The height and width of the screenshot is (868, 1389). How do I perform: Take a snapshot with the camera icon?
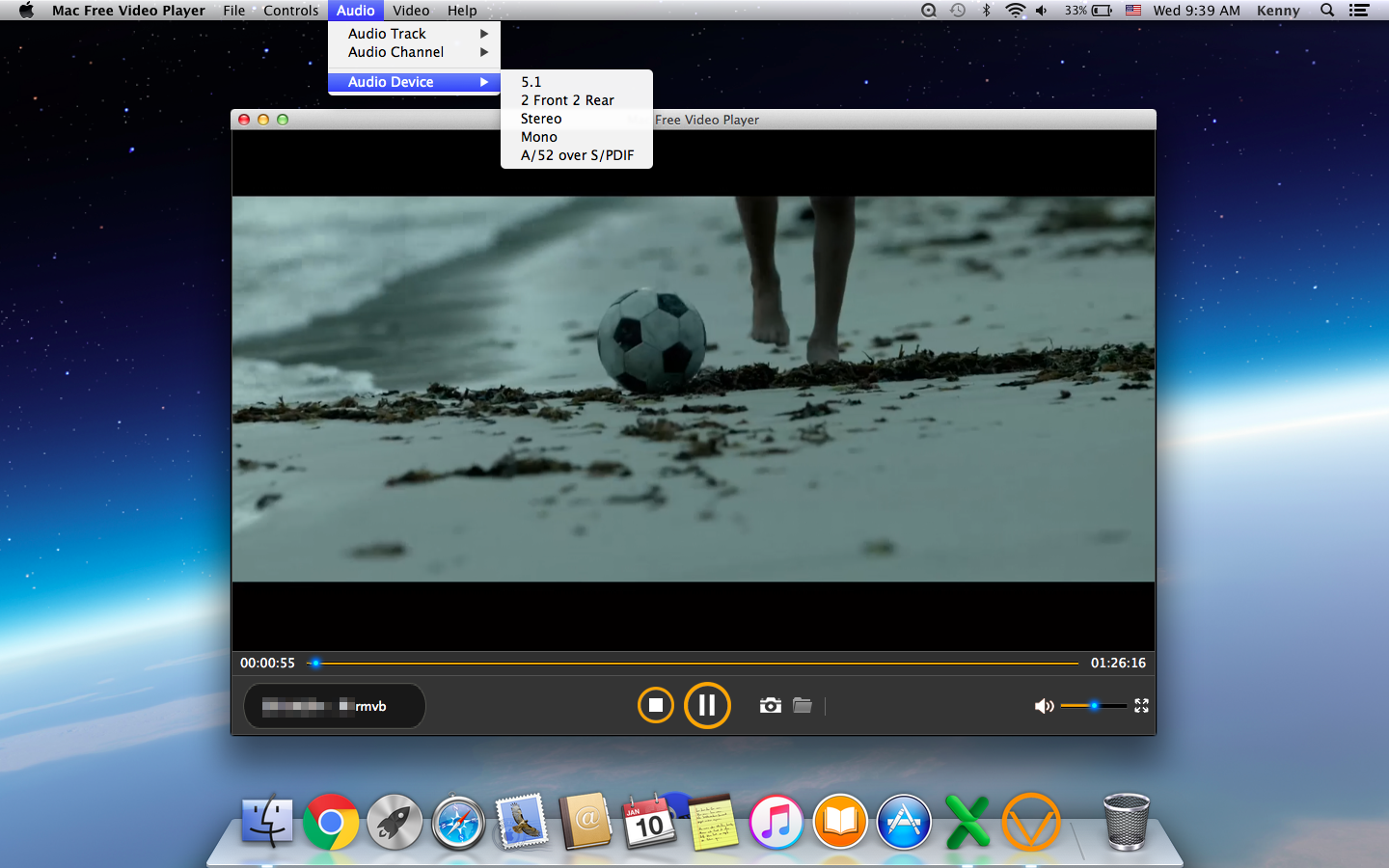point(770,705)
